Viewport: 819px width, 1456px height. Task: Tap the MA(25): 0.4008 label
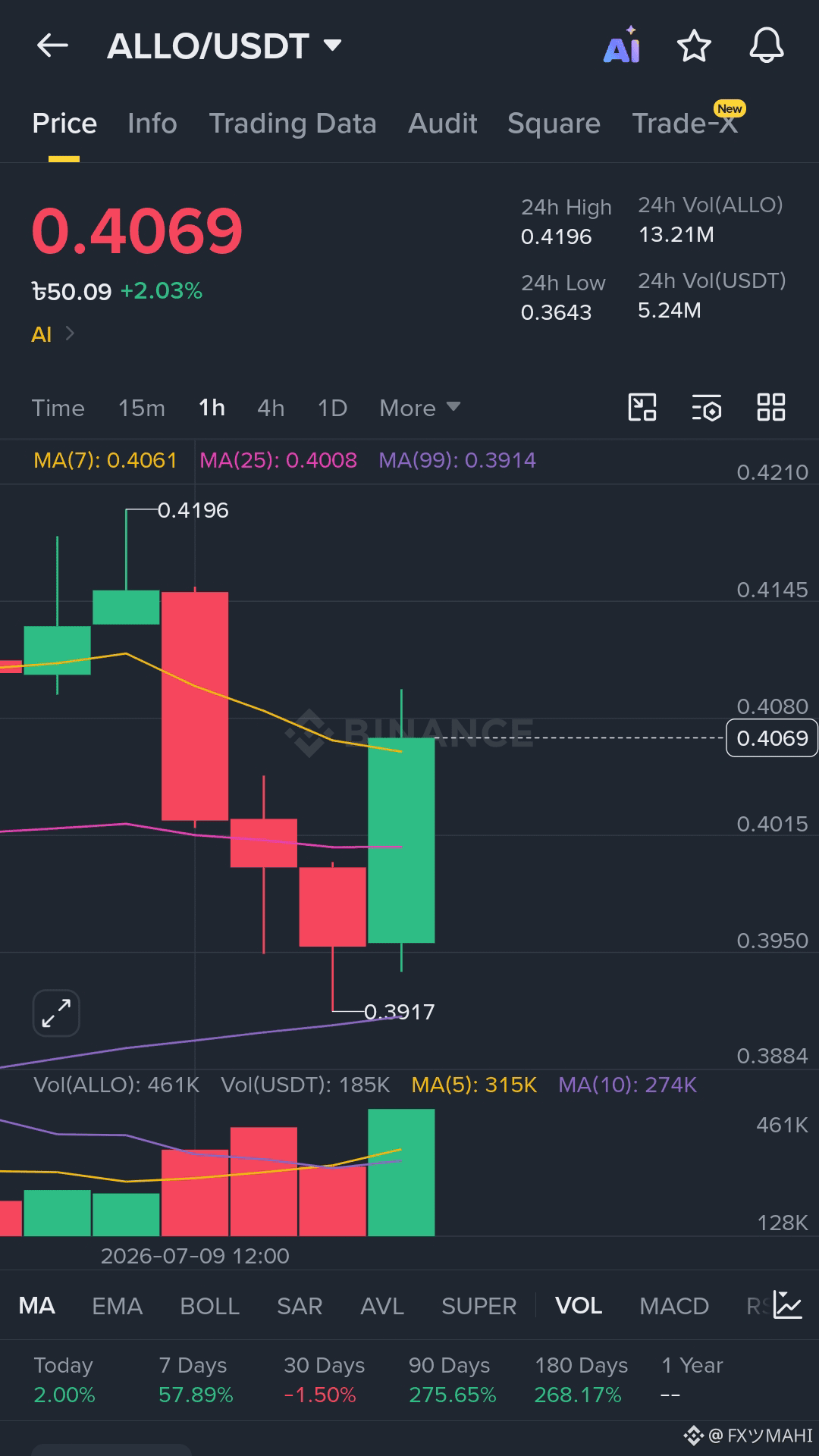tap(278, 460)
